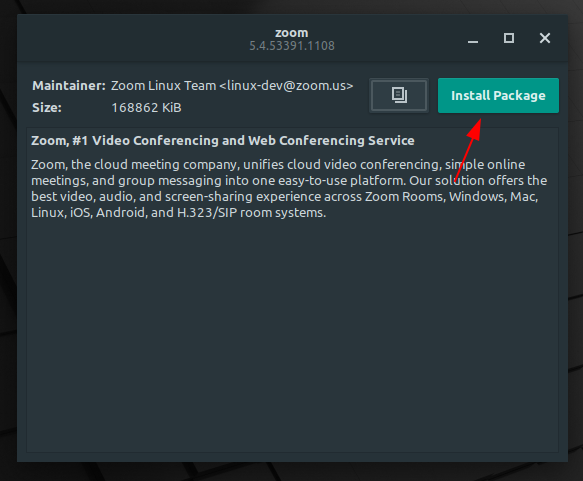This screenshot has height=481, width=583.
Task: Click the Video Conferencing description heading
Action: coord(223,141)
